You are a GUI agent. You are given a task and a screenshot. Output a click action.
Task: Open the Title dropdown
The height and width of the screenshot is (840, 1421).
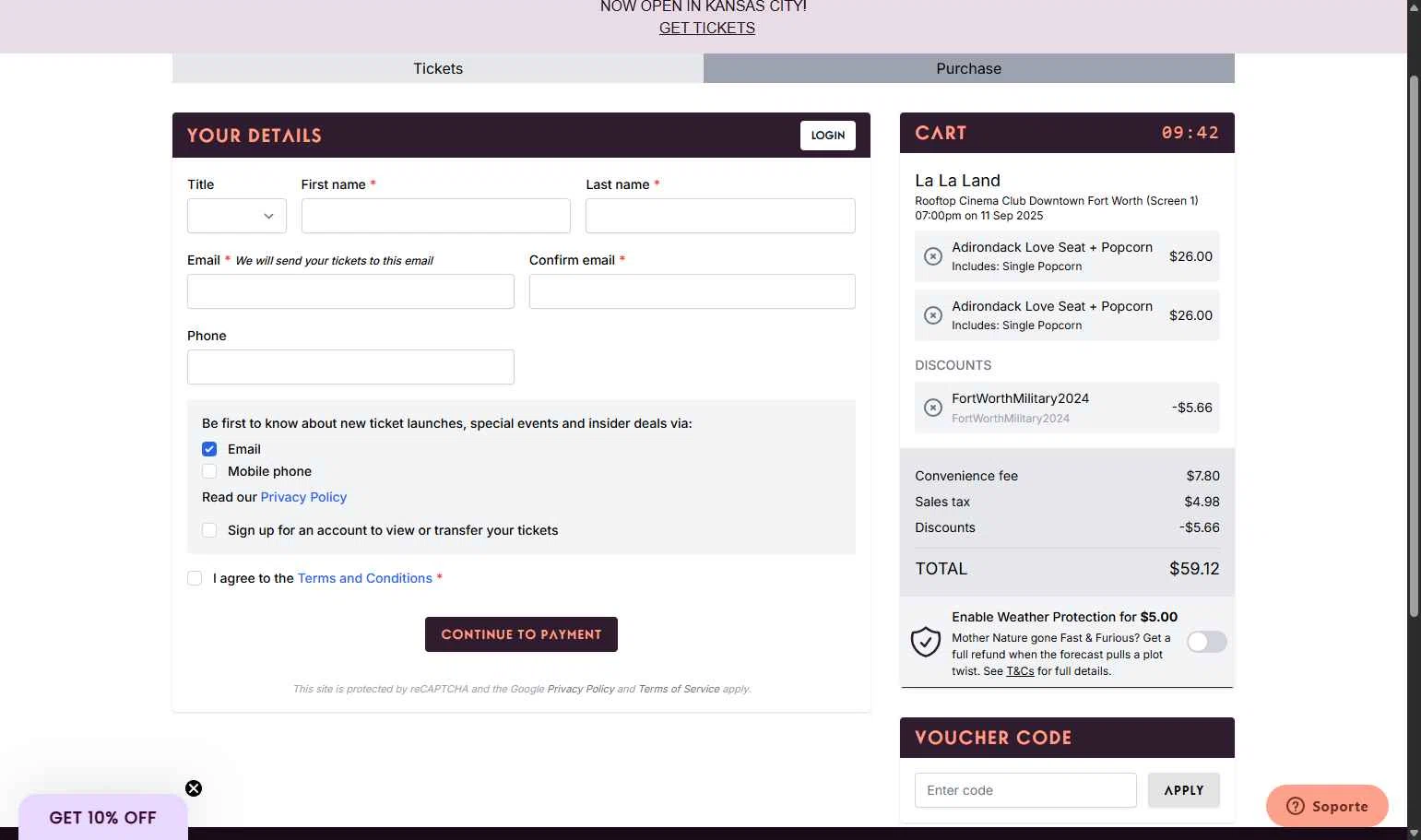[x=237, y=216]
